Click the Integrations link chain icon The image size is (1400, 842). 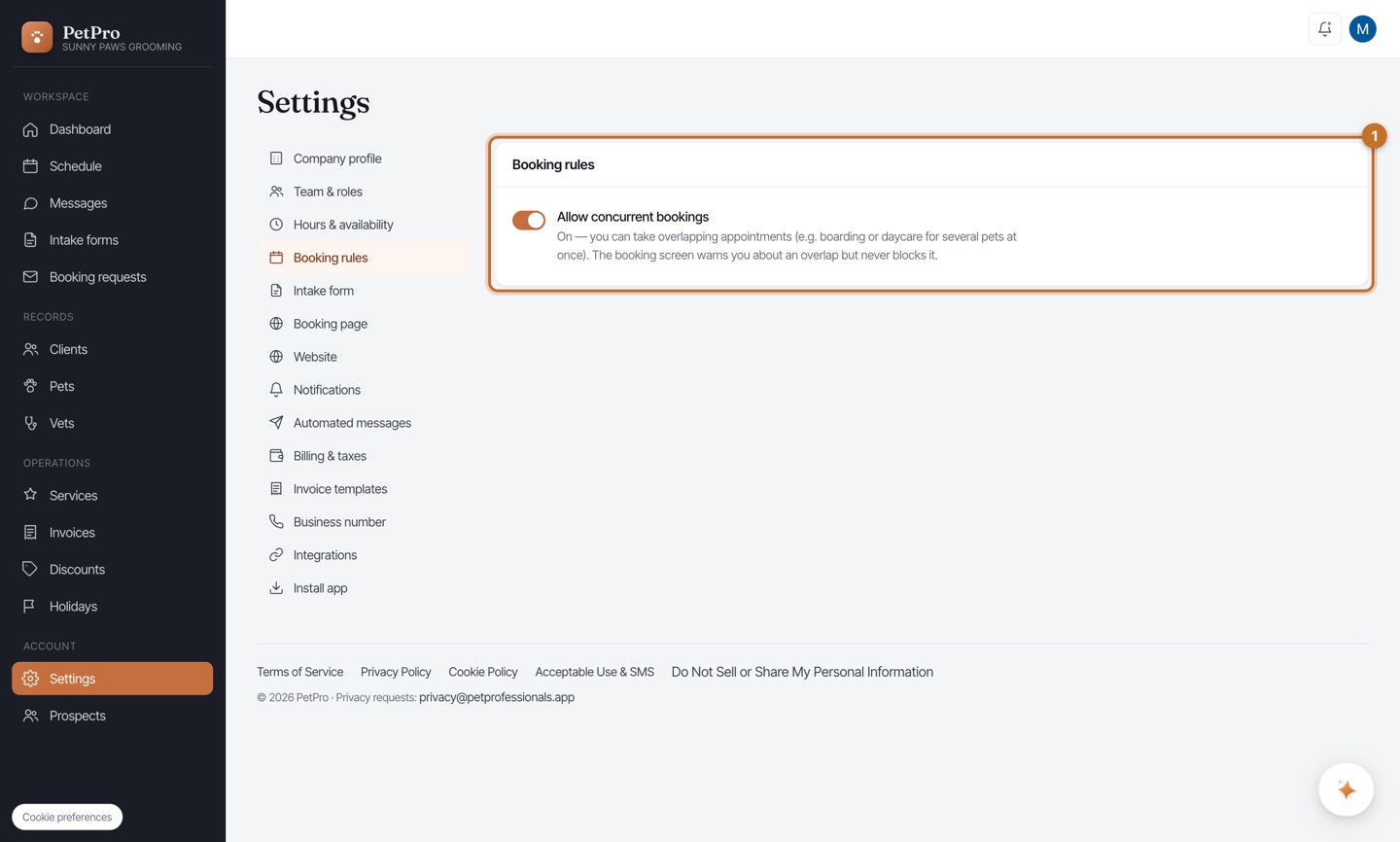click(276, 555)
